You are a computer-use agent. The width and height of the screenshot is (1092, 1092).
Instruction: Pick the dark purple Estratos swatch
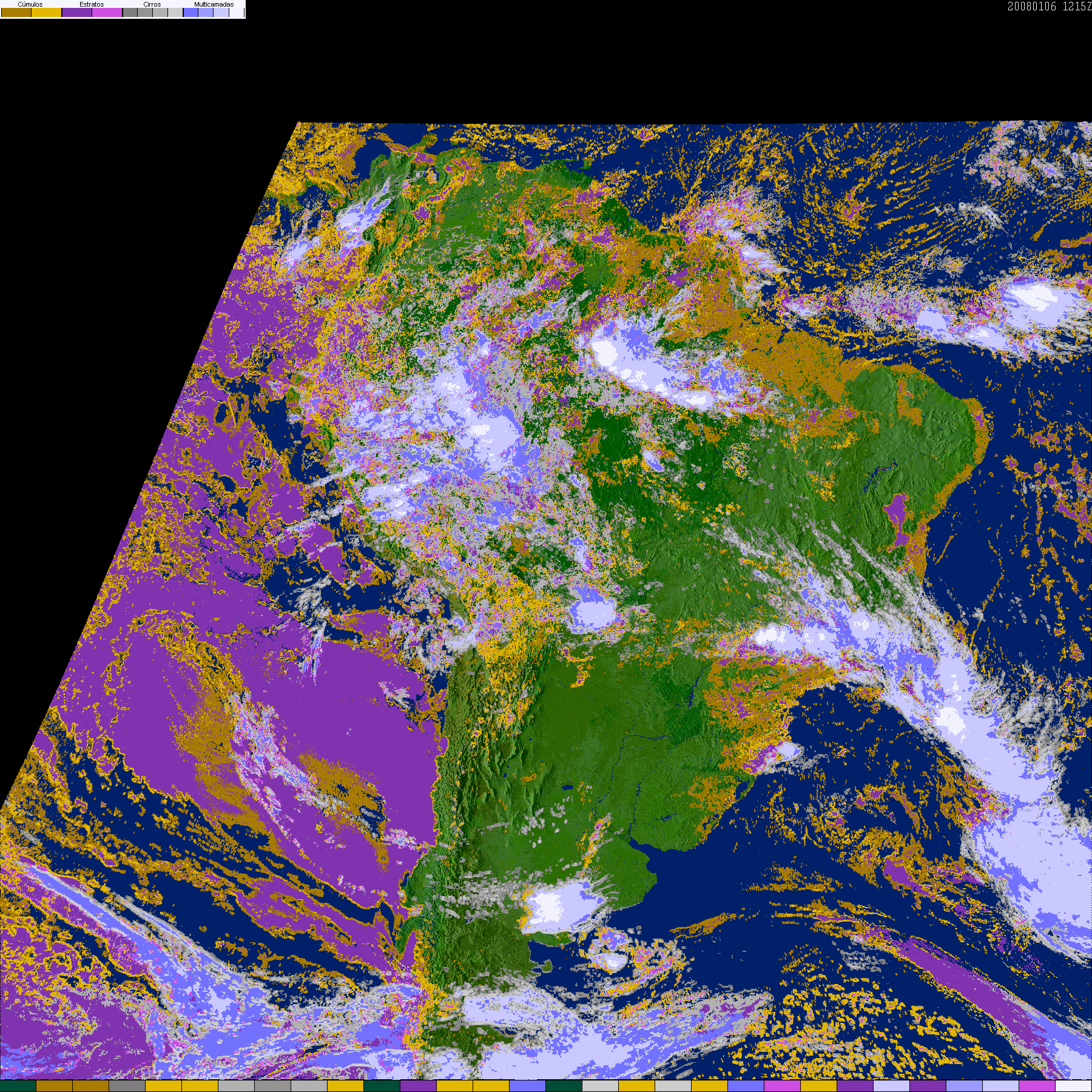tap(77, 13)
